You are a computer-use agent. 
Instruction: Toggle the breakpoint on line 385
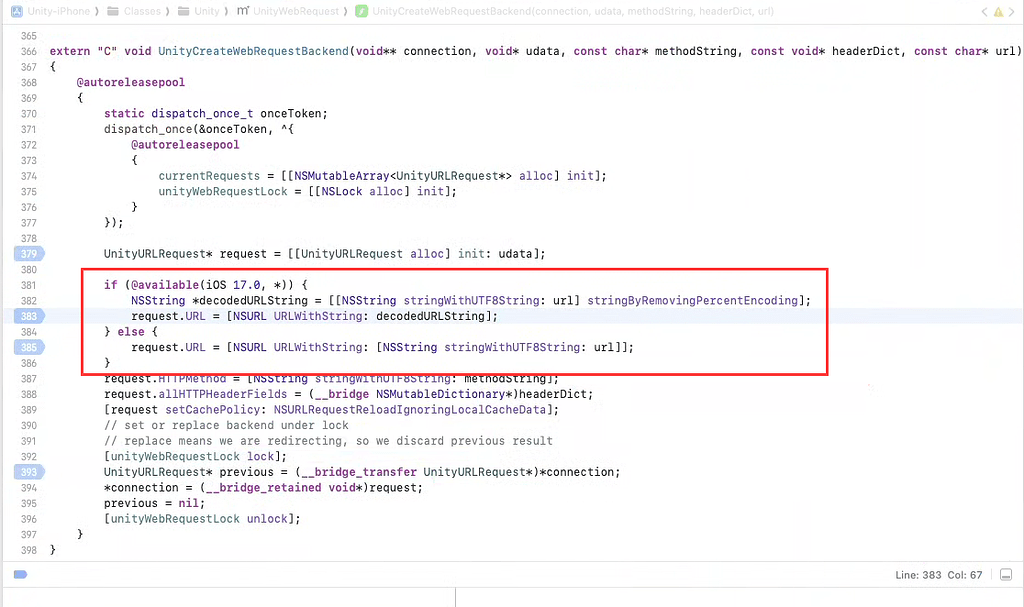click(27, 346)
